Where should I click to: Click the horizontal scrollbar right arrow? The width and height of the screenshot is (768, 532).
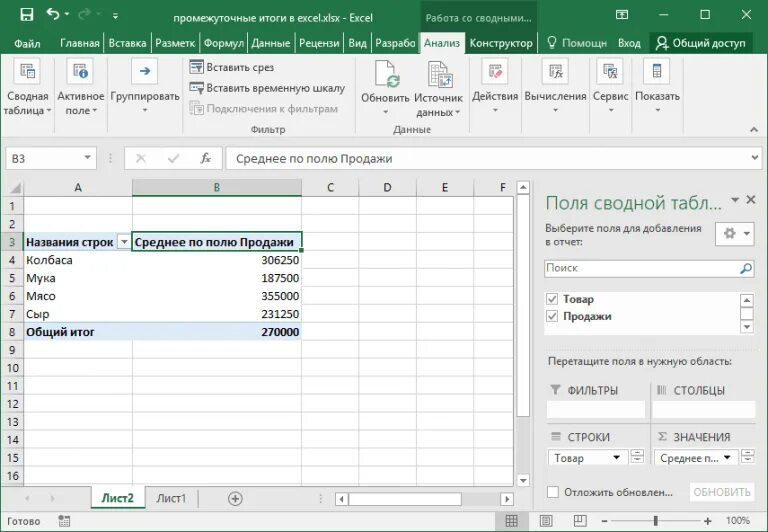tap(507, 499)
